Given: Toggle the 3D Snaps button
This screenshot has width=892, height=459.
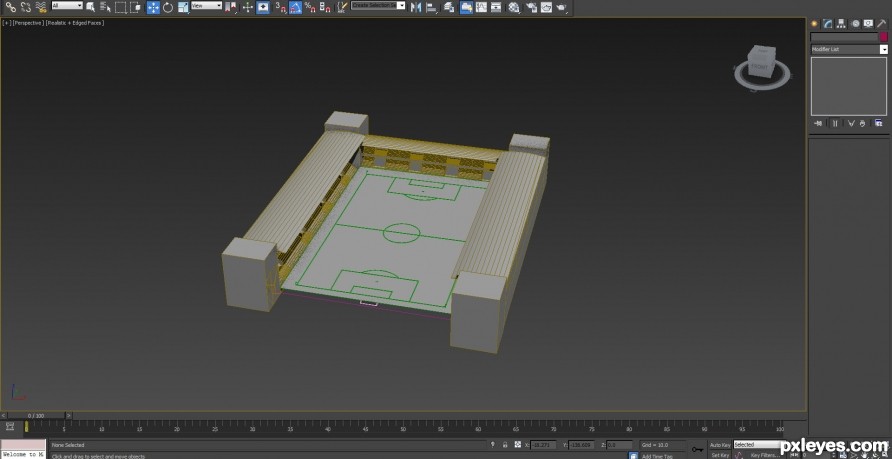Looking at the screenshot, I should click(280, 7).
